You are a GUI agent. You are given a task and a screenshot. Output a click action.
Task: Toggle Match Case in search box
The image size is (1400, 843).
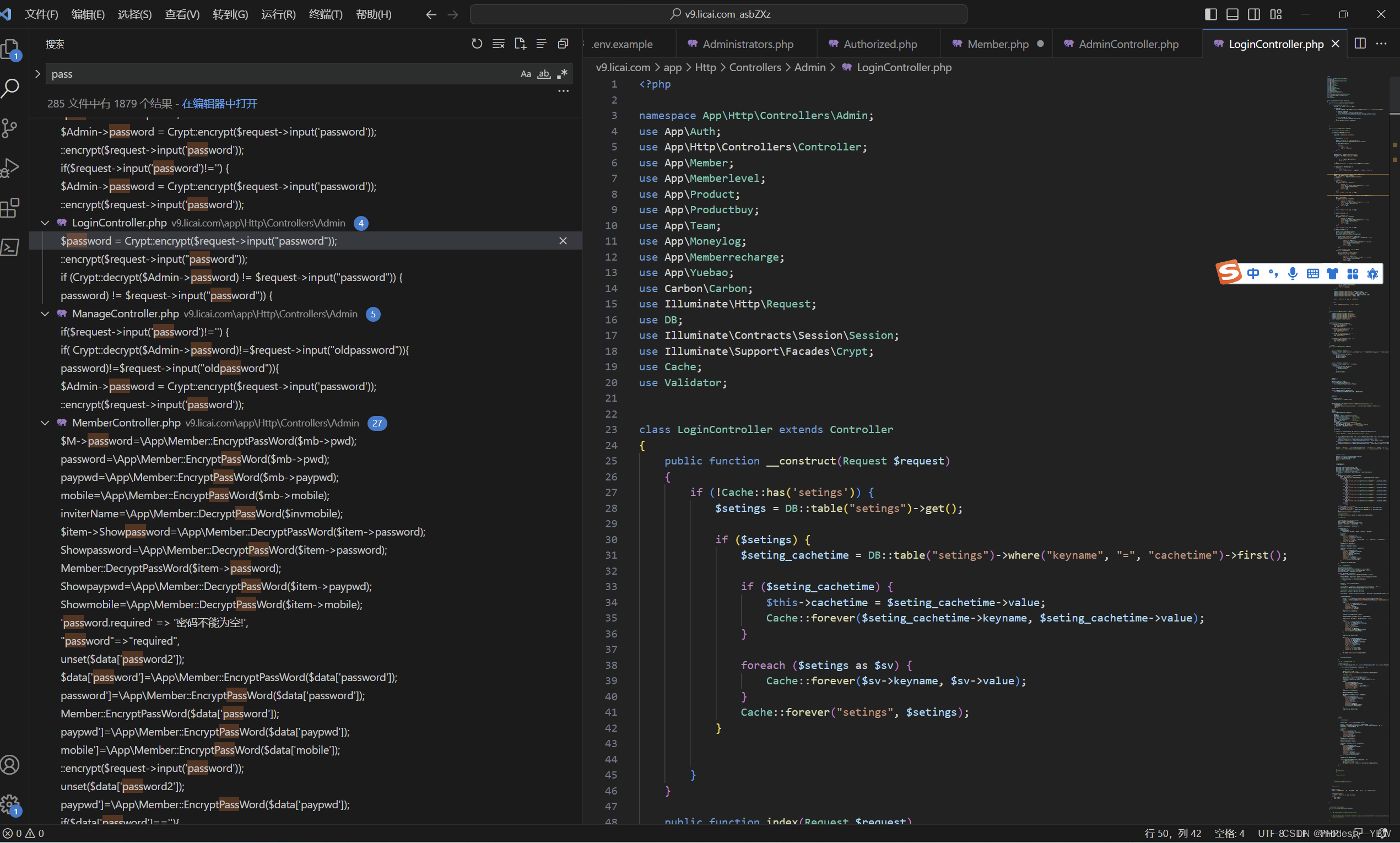click(526, 74)
